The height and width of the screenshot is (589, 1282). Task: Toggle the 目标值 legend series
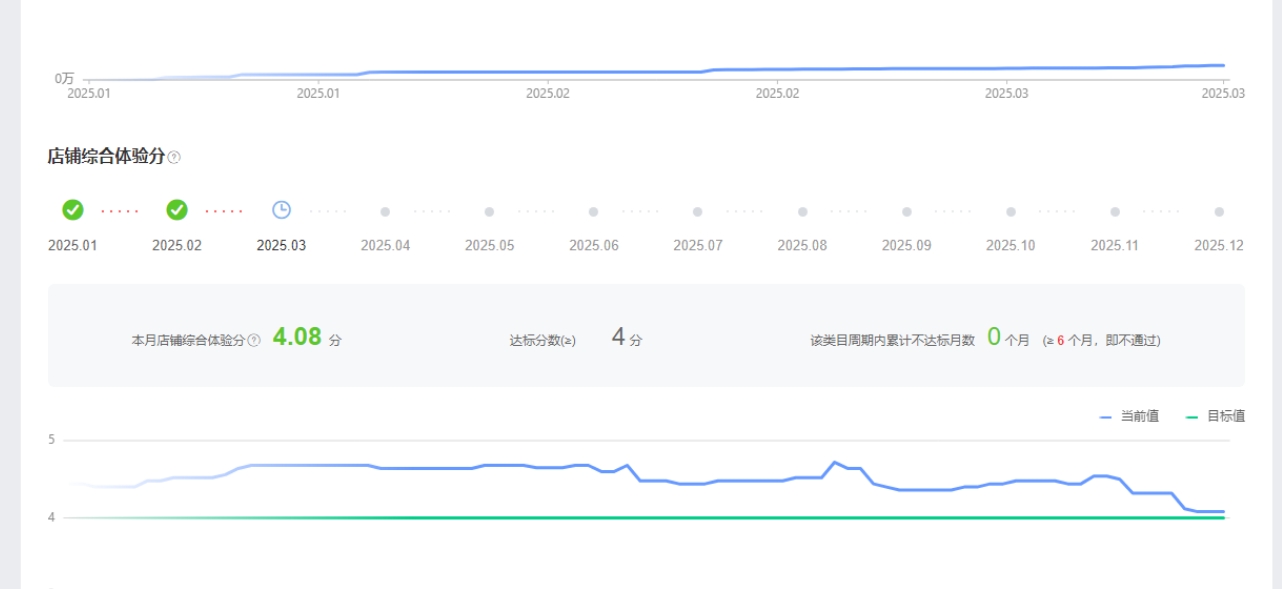point(1216,417)
